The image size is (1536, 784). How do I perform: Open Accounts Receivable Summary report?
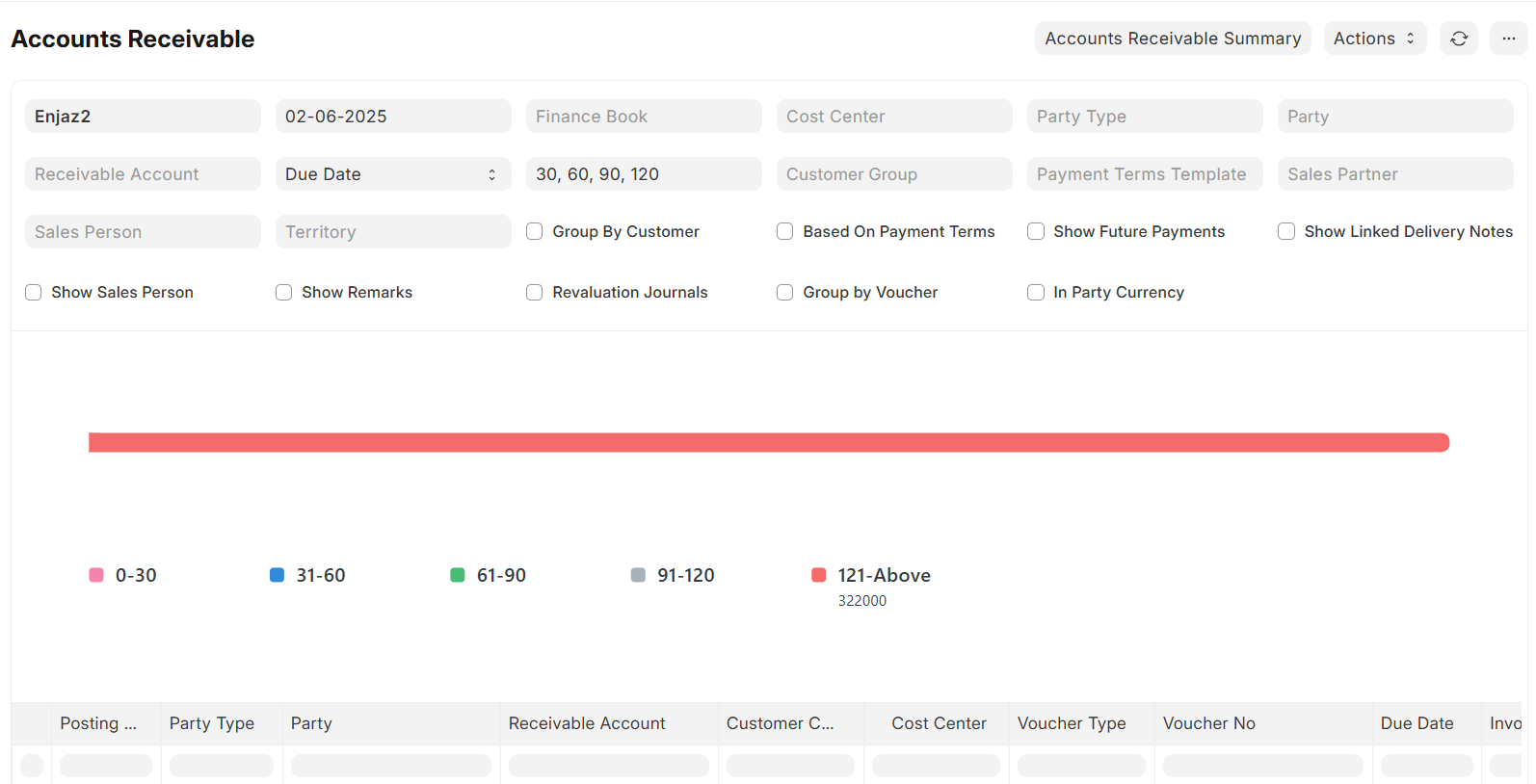click(1173, 39)
